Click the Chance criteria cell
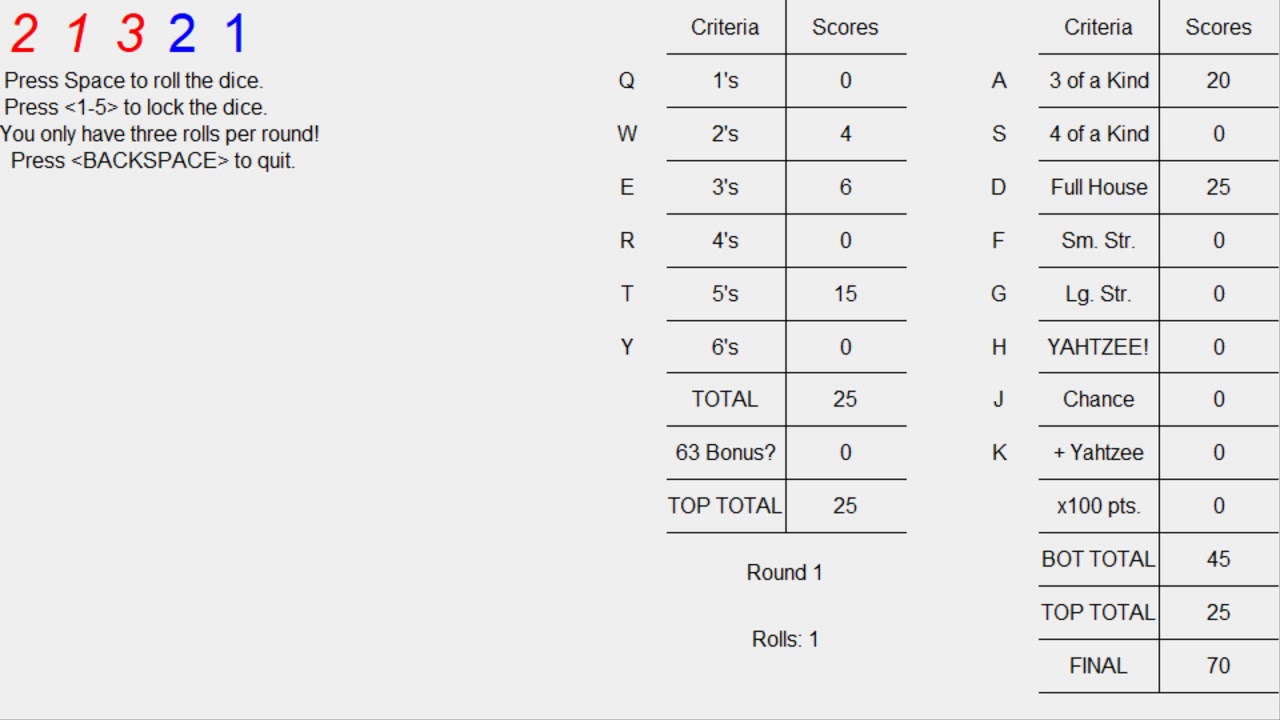 (x=1098, y=400)
